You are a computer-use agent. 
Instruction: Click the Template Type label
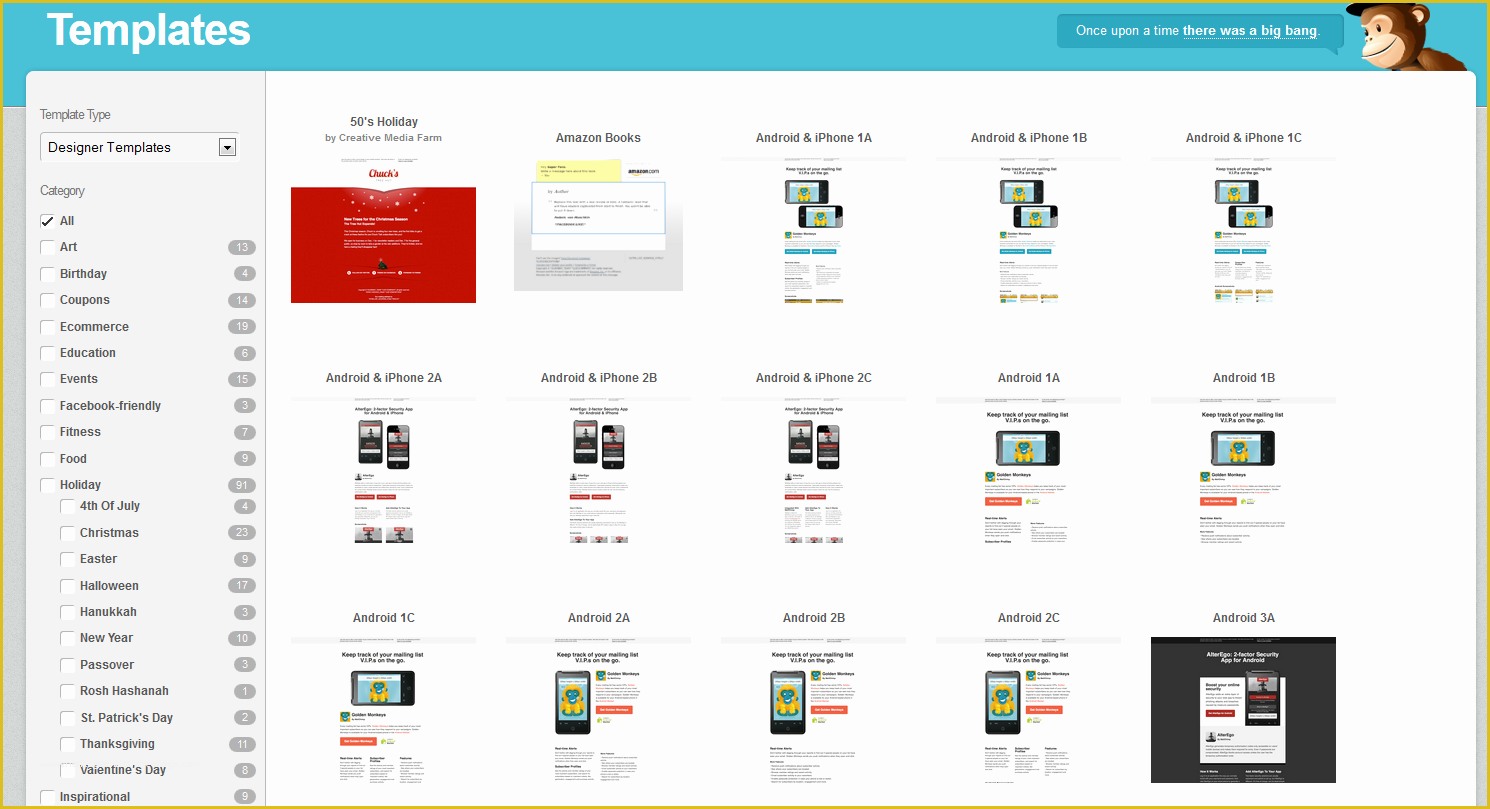75,115
